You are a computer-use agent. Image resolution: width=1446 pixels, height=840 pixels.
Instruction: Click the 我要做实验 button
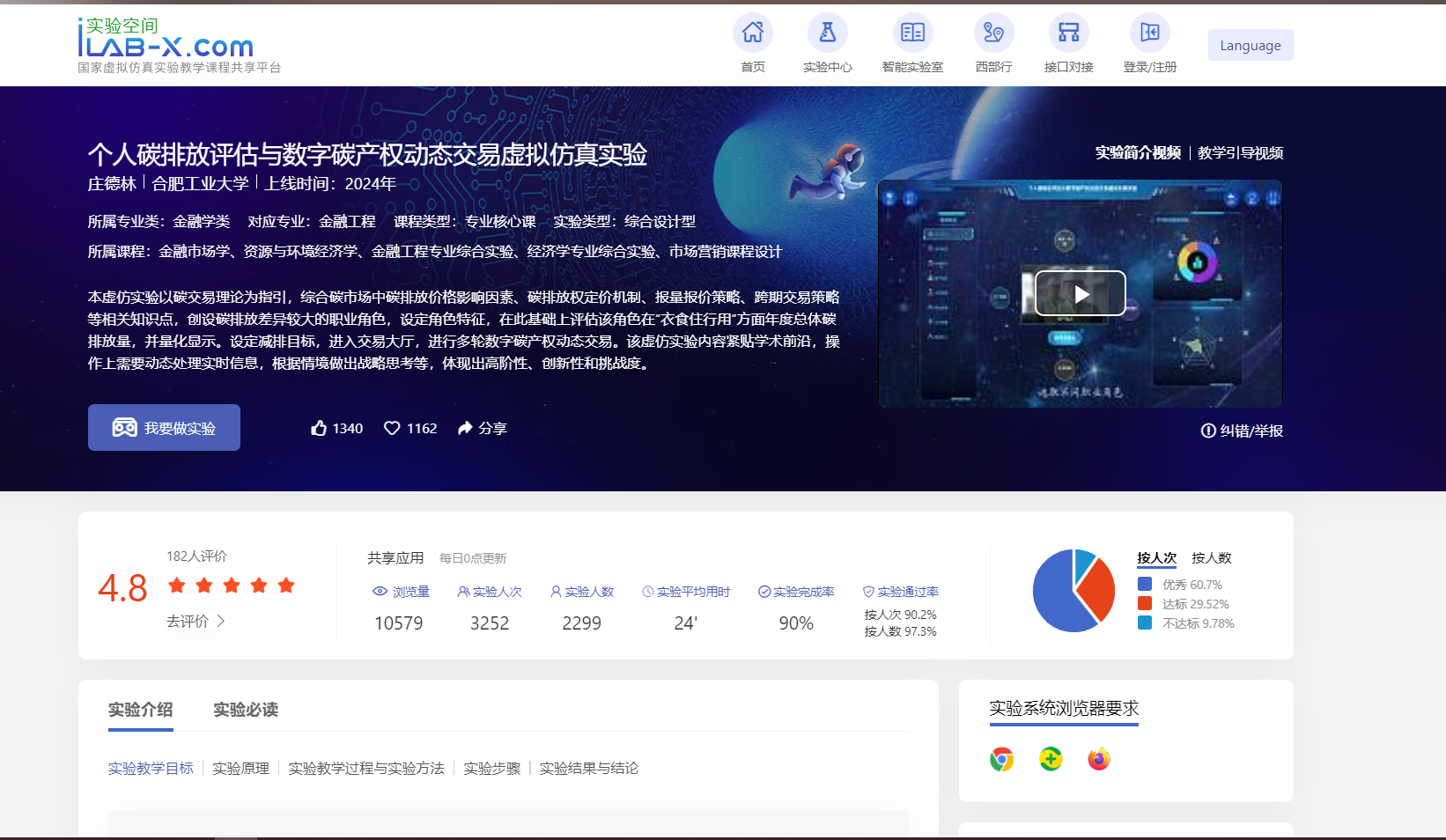point(164,428)
